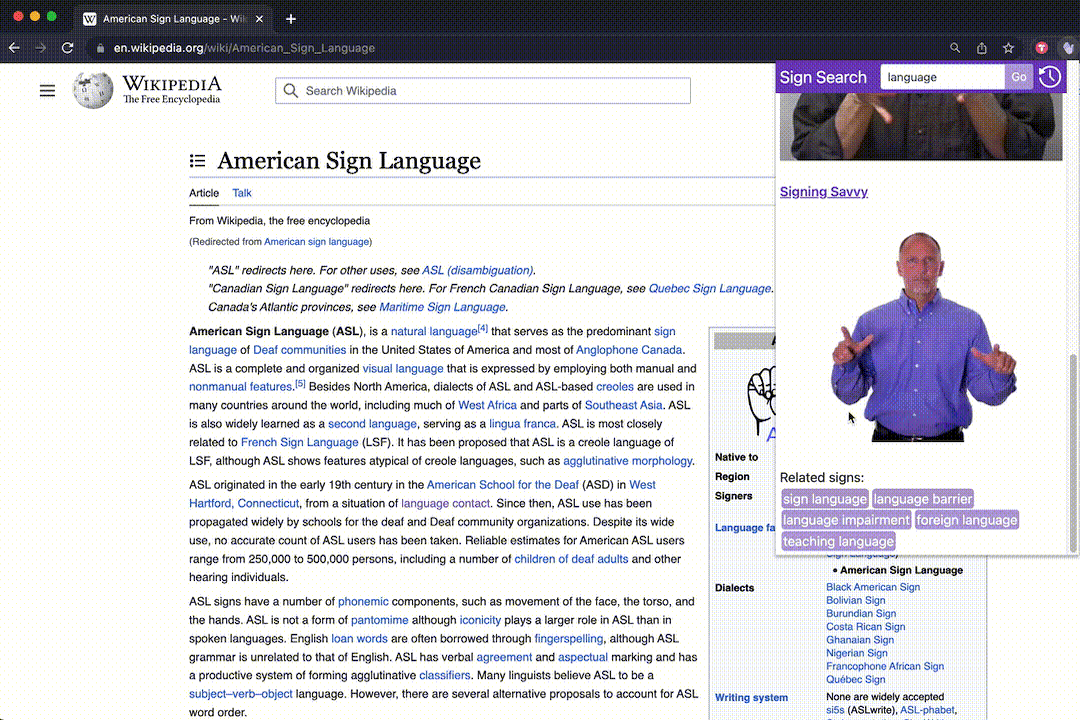Toggle the article table of contents icon
The height and width of the screenshot is (720, 1080).
tap(197, 161)
